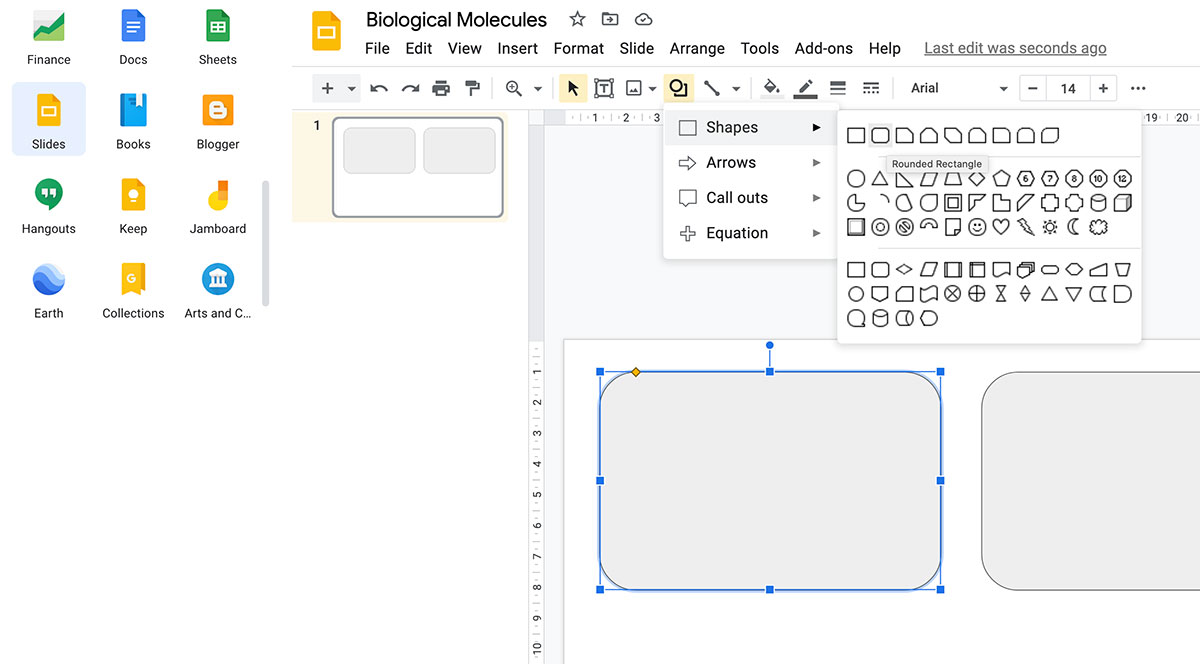Select the Rounded Rectangle shape
1200x664 pixels.
pyautogui.click(x=880, y=135)
